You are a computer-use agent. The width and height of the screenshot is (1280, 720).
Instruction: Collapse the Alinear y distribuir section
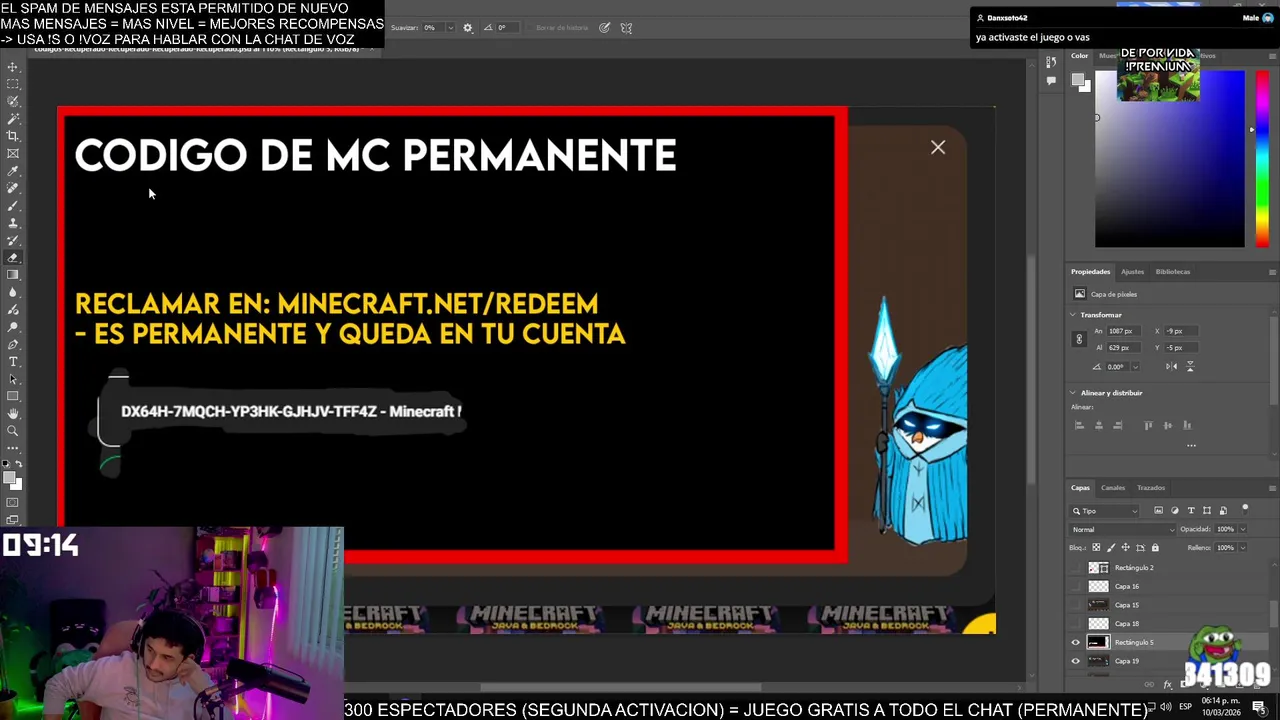point(1073,393)
